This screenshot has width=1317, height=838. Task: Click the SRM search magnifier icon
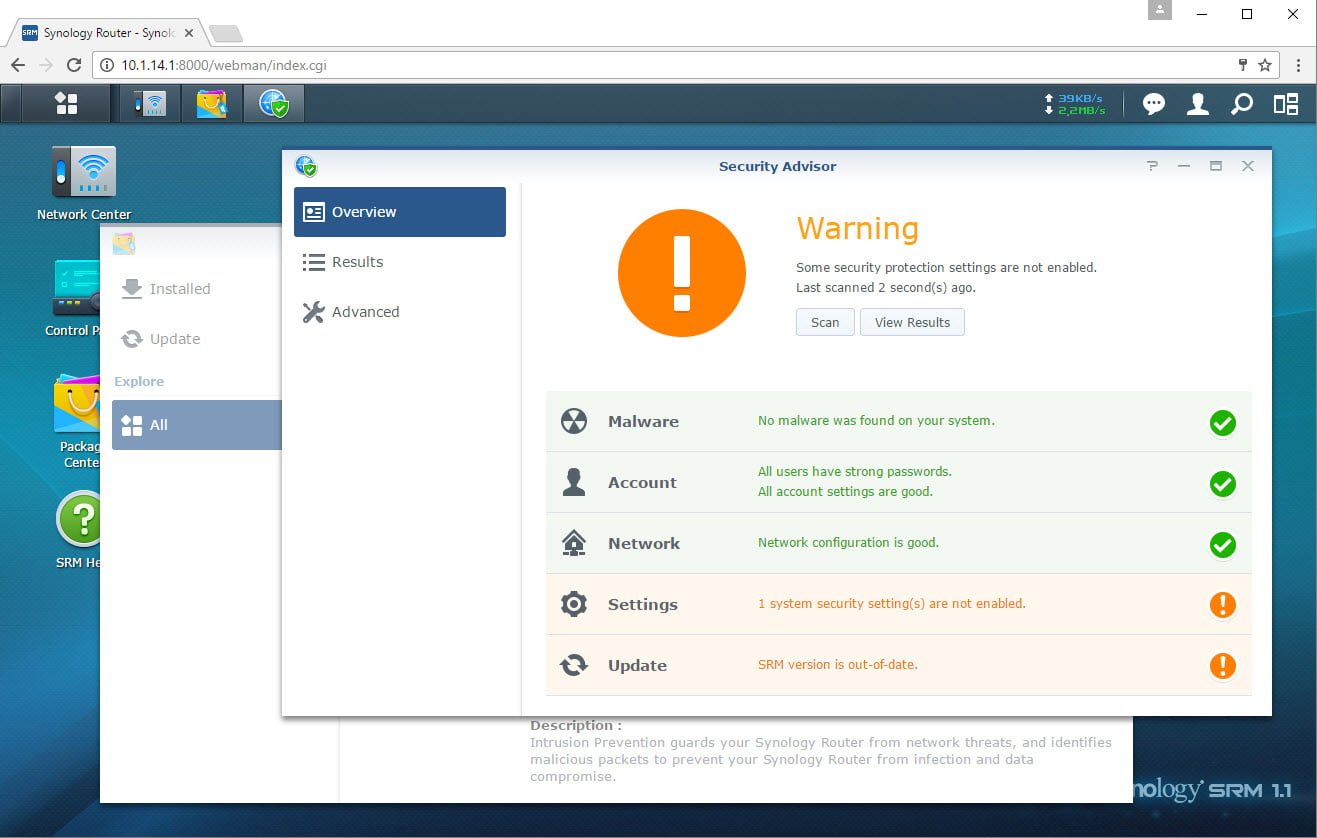click(1242, 104)
